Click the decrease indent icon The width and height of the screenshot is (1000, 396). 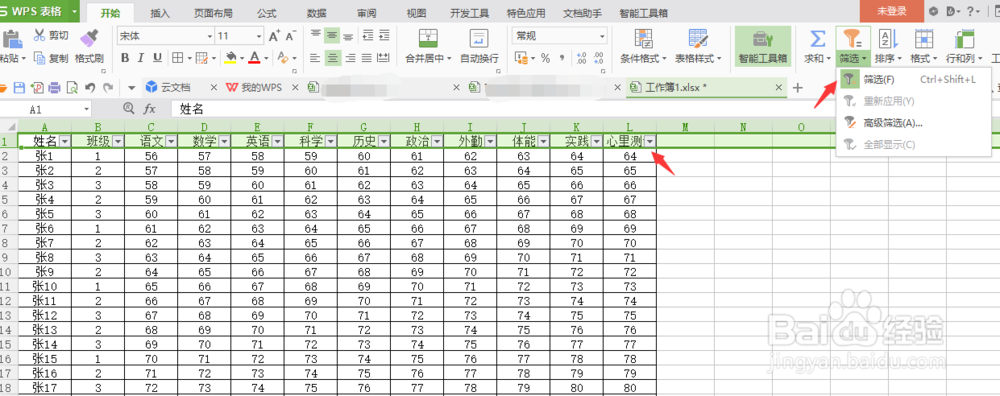[367, 36]
